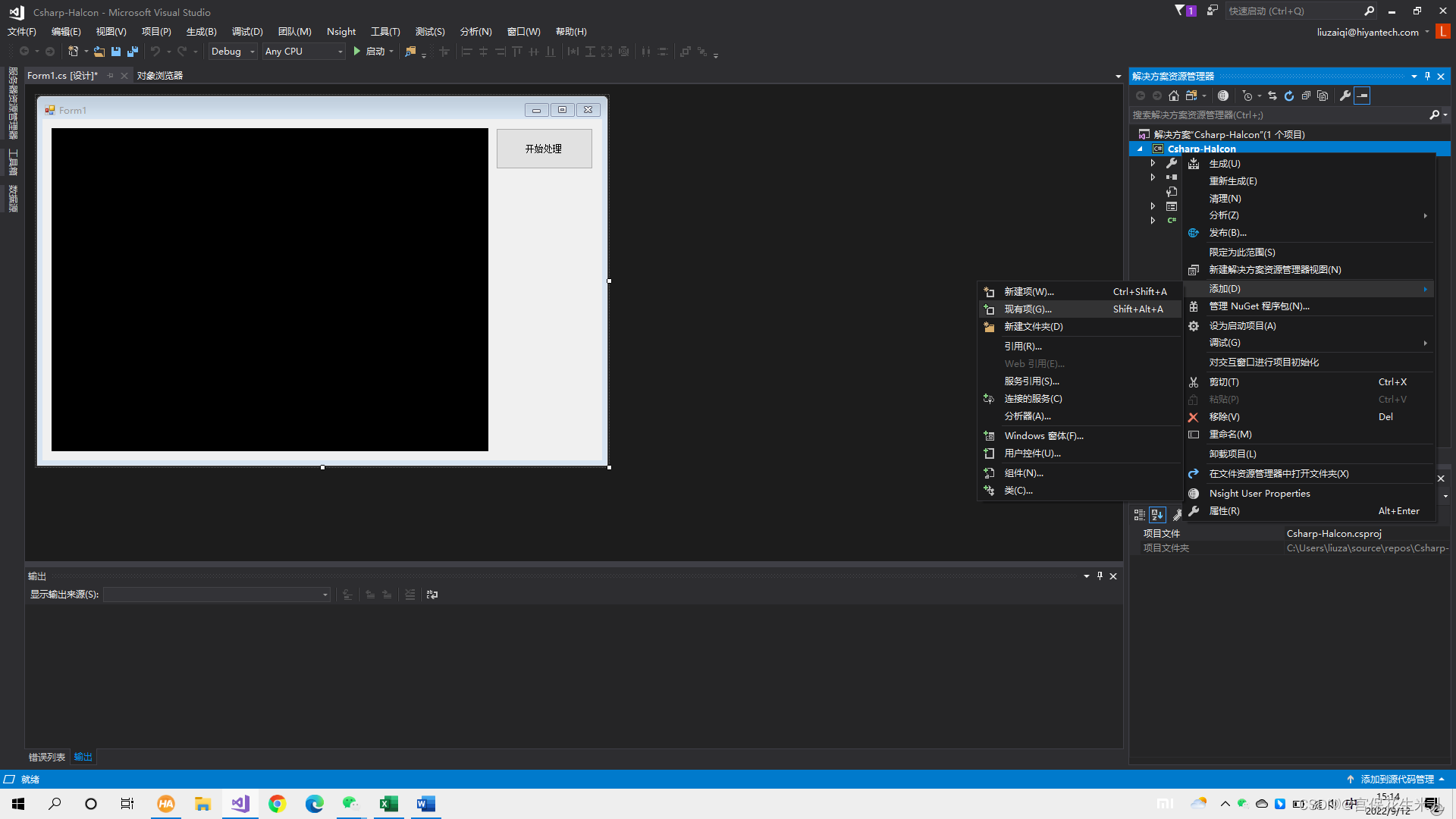Select 现有项(G)... in the Add submenu
This screenshot has width=1456, height=819.
click(x=1028, y=309)
